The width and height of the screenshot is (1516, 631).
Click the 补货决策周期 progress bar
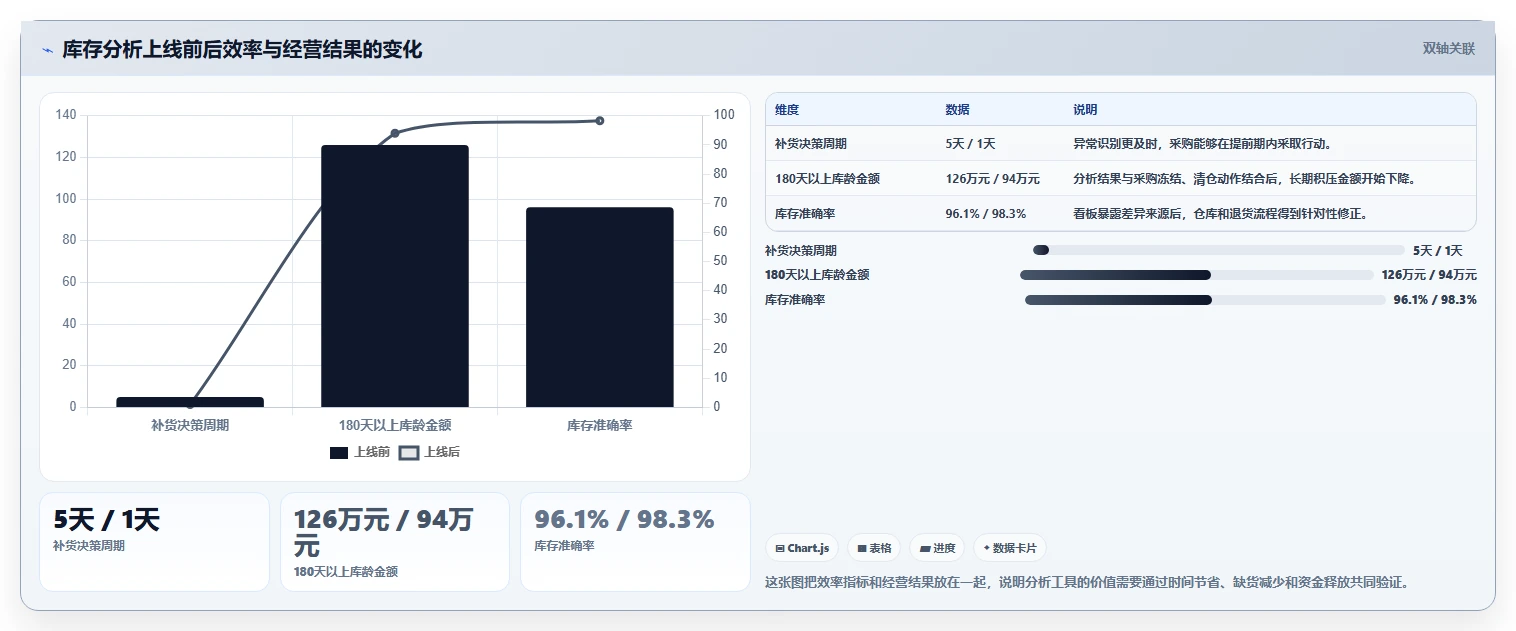tap(1219, 250)
